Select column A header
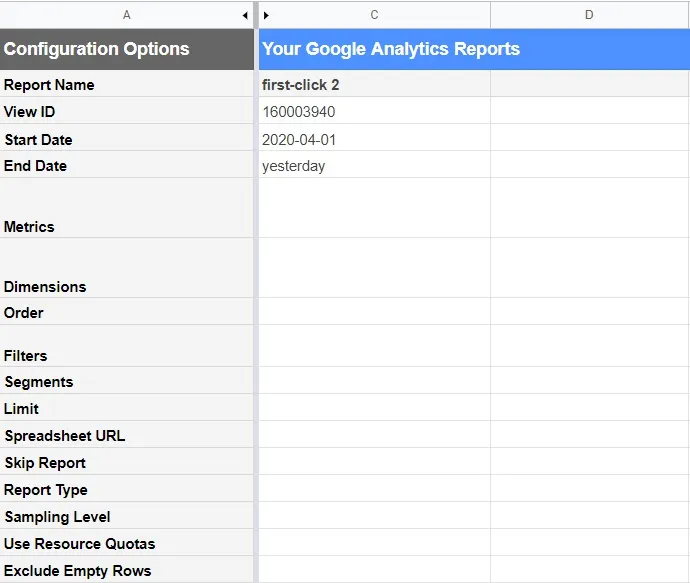The width and height of the screenshot is (690, 583). (x=127, y=15)
